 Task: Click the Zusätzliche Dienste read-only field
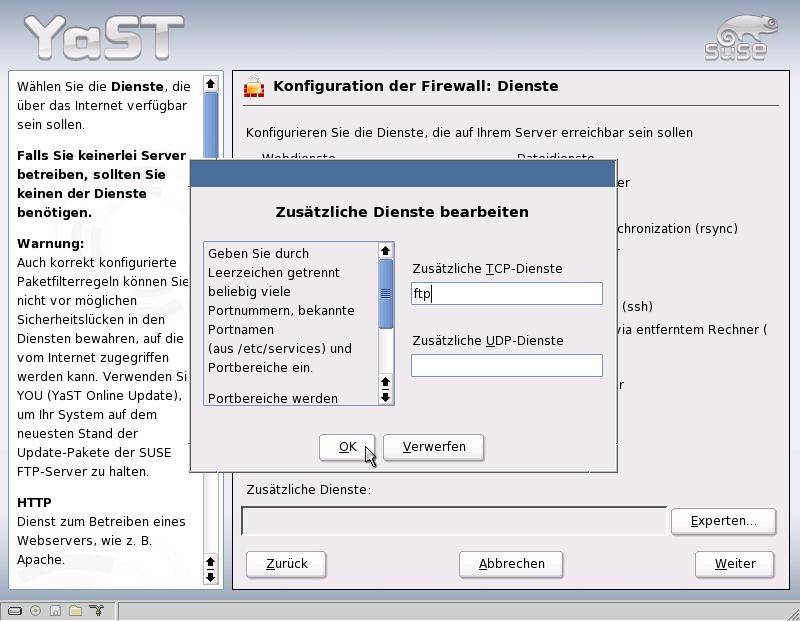click(454, 520)
